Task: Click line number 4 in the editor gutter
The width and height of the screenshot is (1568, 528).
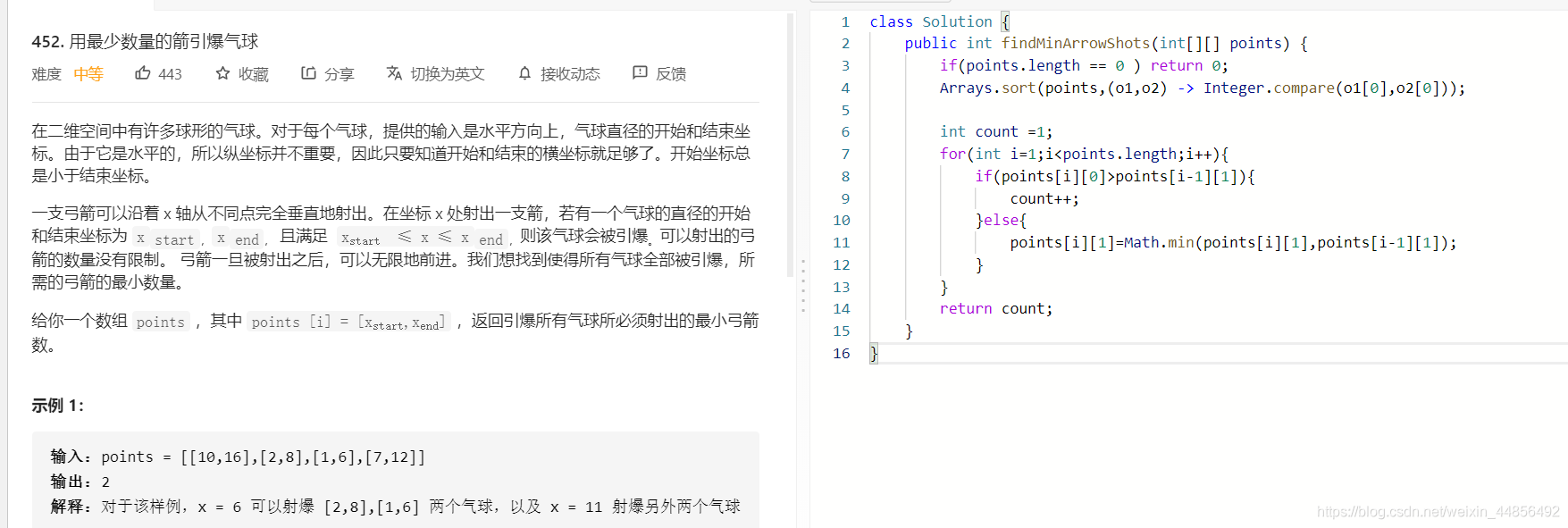Action: coord(845,88)
